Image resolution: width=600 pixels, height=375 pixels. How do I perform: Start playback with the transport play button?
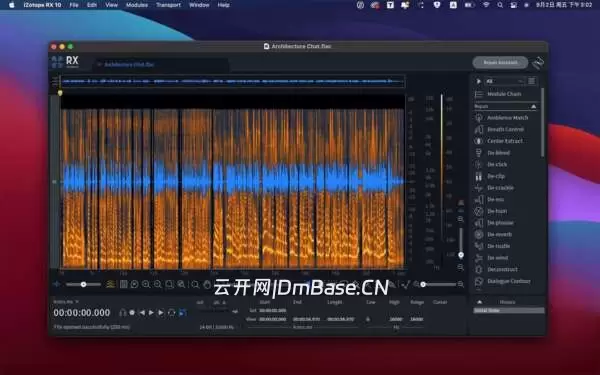(151, 313)
